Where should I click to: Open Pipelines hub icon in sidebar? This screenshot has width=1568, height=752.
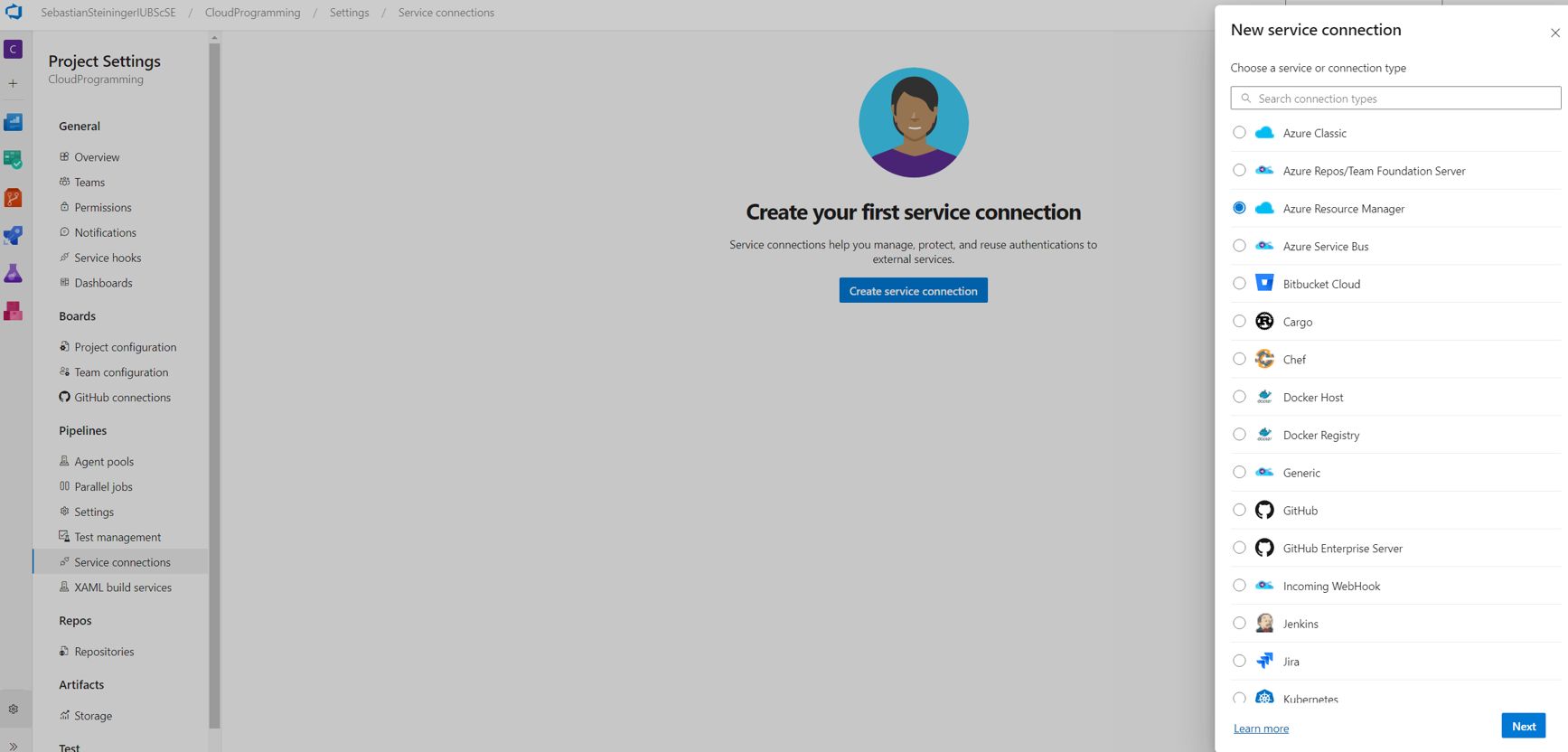pyautogui.click(x=14, y=235)
